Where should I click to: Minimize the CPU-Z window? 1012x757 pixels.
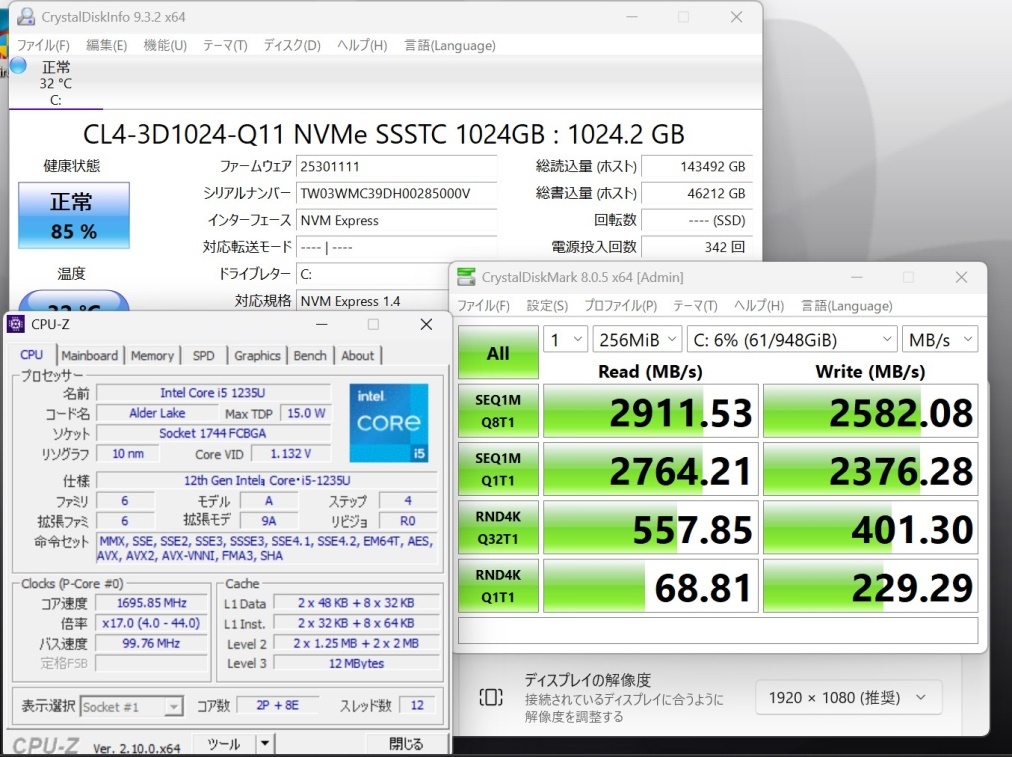[321, 324]
